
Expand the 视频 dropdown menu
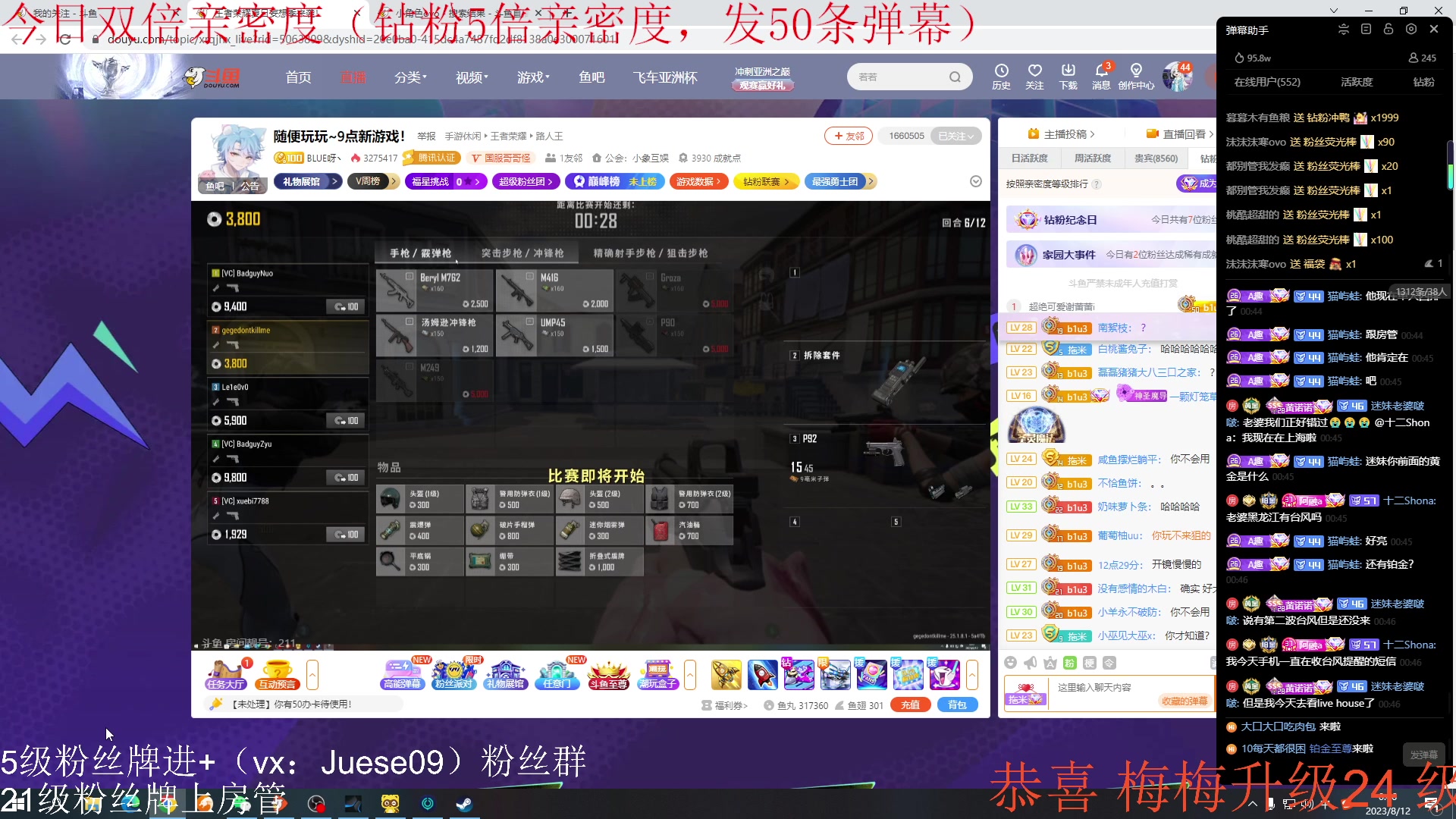point(470,77)
